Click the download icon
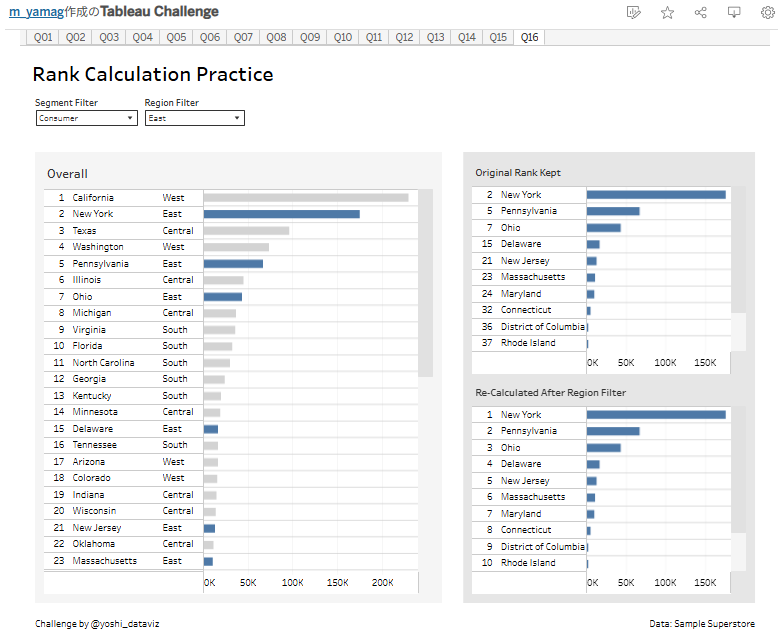Image resolution: width=778 pixels, height=637 pixels. click(x=734, y=12)
